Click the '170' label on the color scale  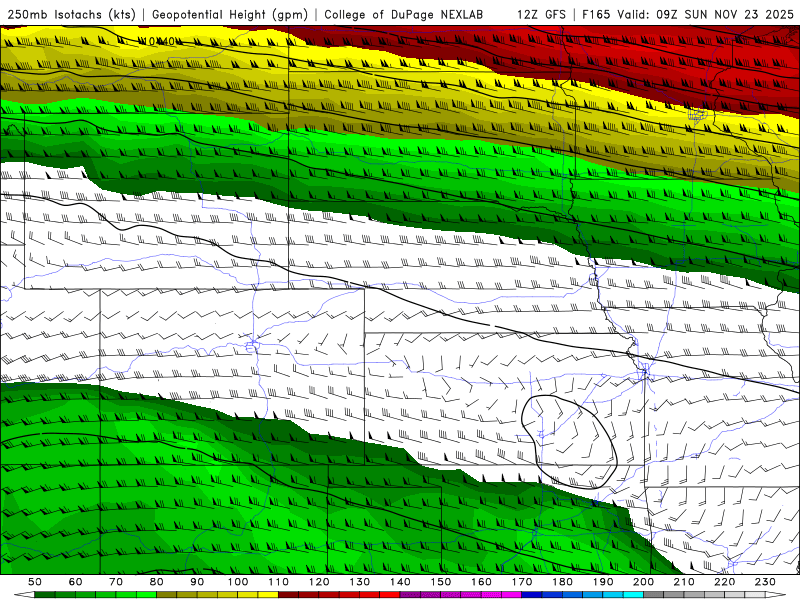(522, 582)
